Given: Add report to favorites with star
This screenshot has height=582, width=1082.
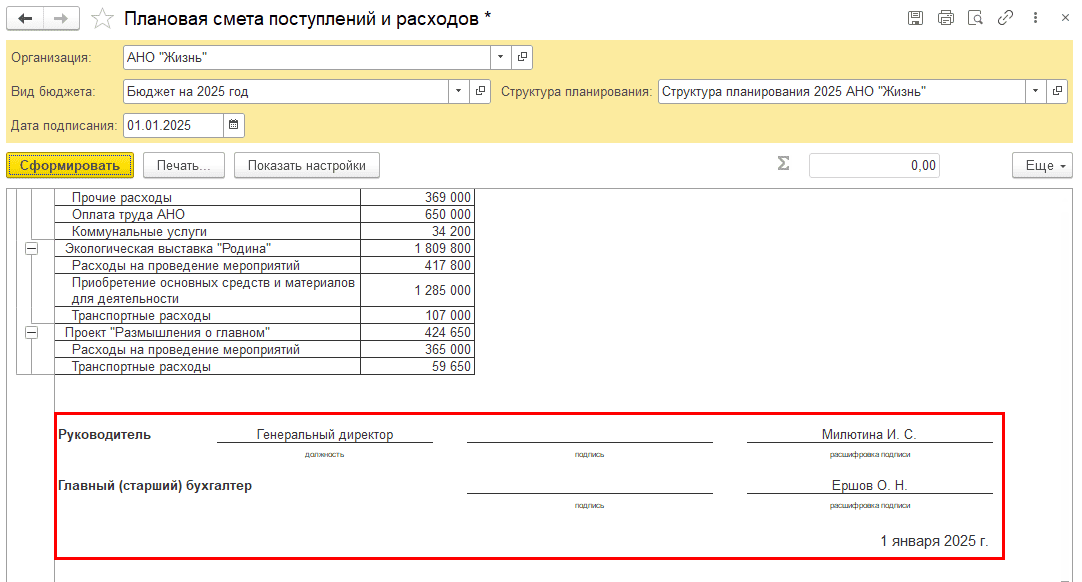Looking at the screenshot, I should (101, 19).
